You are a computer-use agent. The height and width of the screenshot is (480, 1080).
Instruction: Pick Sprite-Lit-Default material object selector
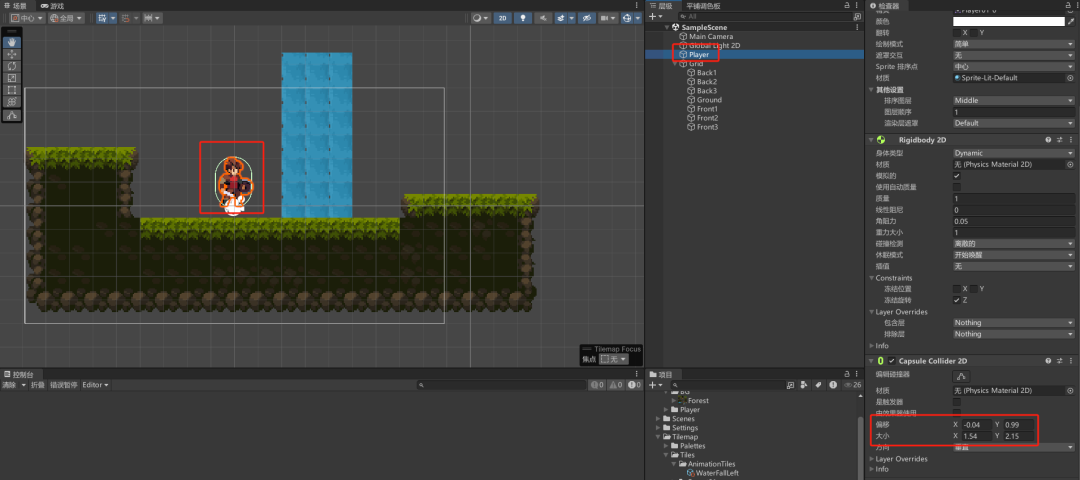point(1070,78)
